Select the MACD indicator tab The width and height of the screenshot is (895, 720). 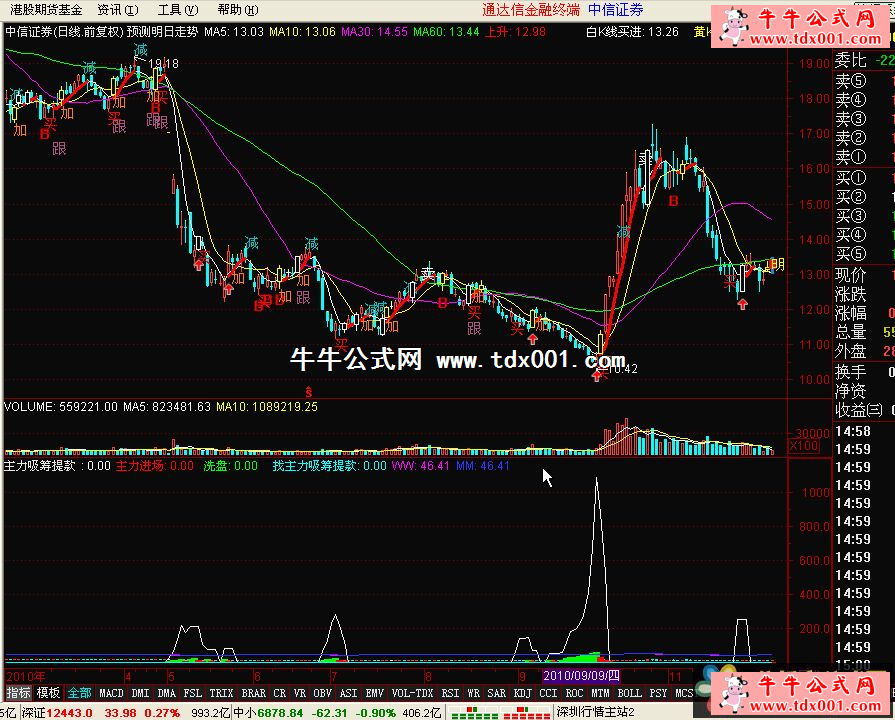[x=111, y=693]
